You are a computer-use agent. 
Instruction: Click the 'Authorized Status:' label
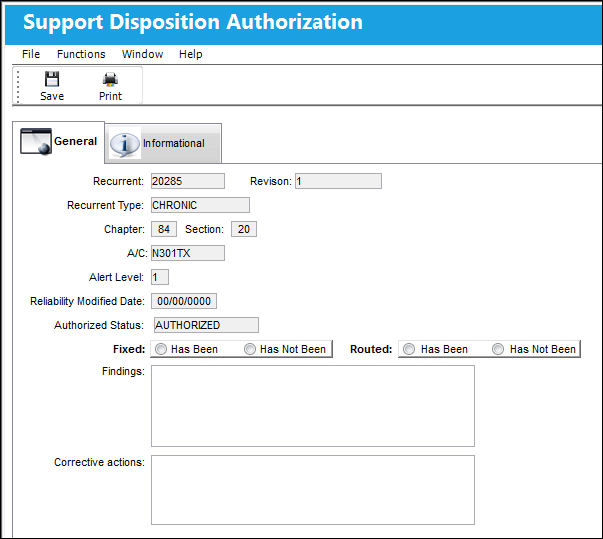(99, 325)
